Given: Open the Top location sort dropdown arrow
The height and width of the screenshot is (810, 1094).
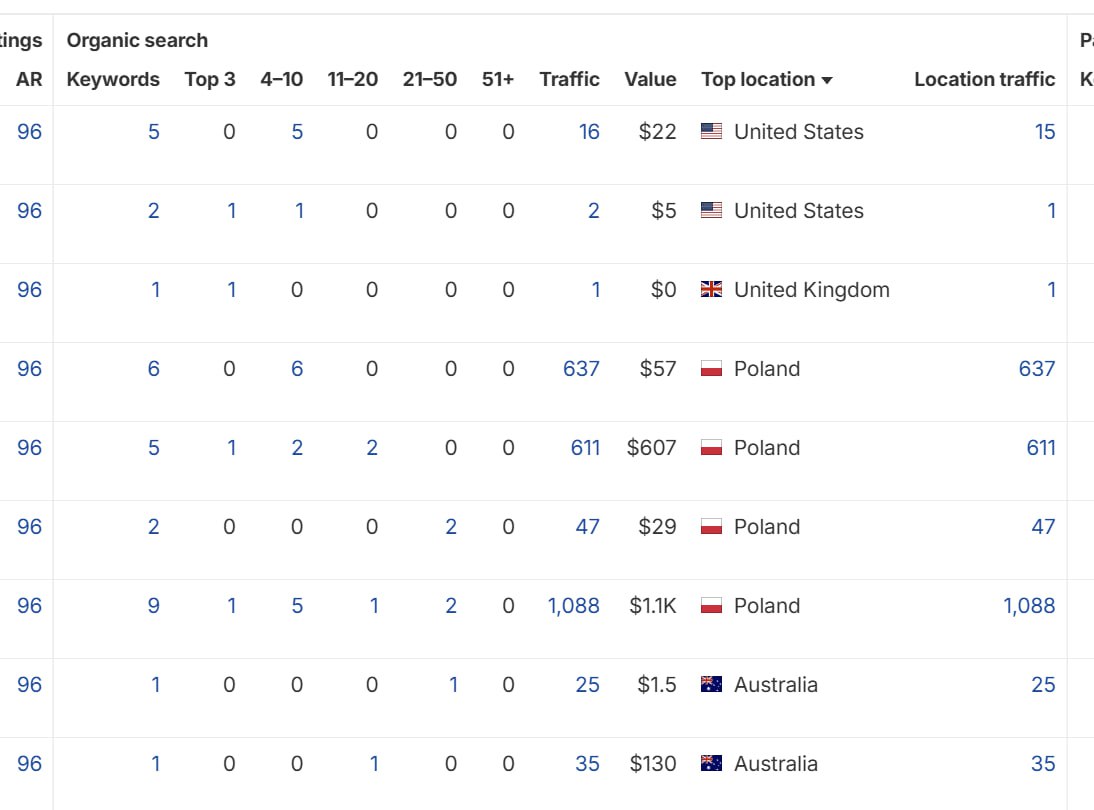Looking at the screenshot, I should click(827, 80).
